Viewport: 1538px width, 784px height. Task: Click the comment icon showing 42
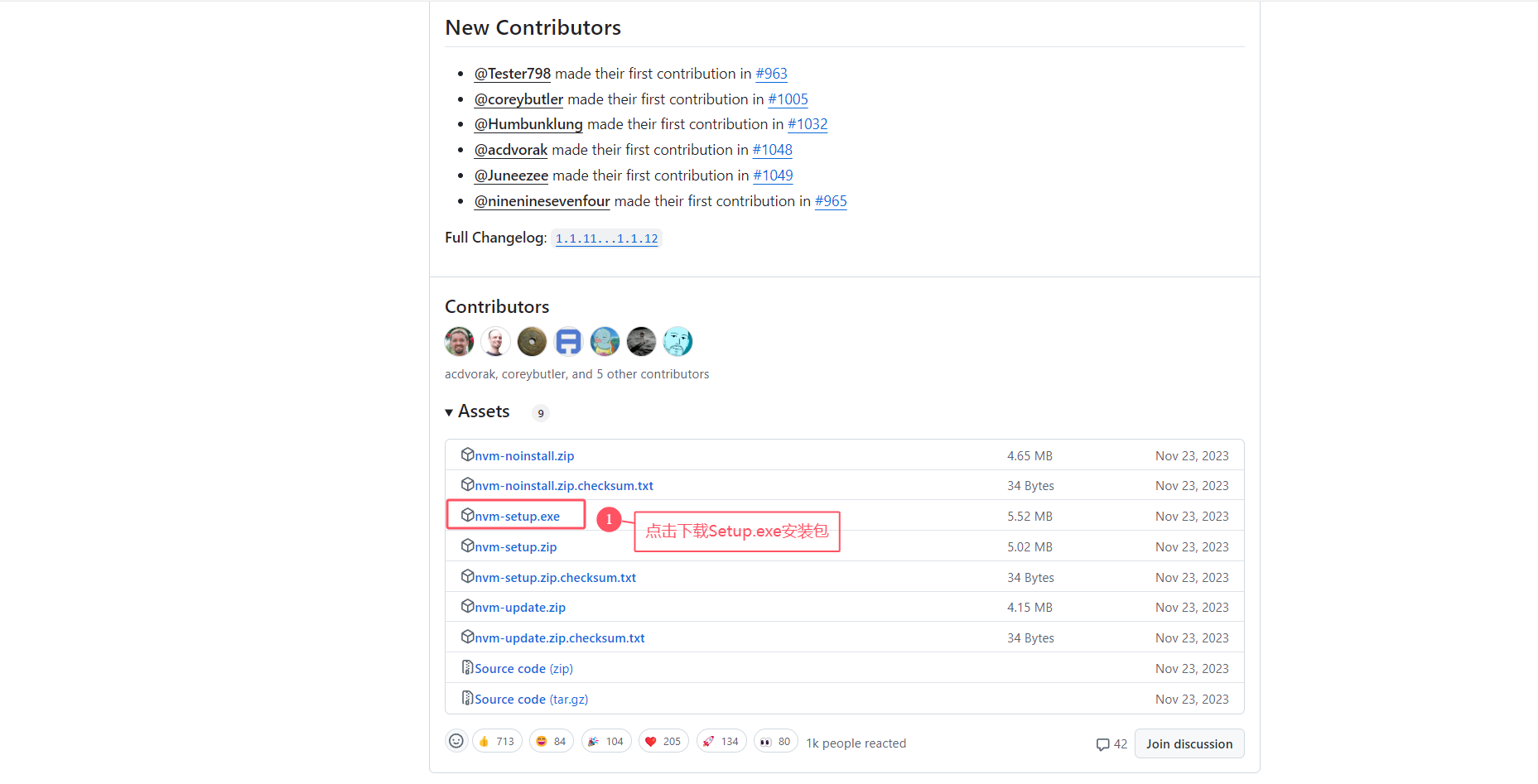1111,744
